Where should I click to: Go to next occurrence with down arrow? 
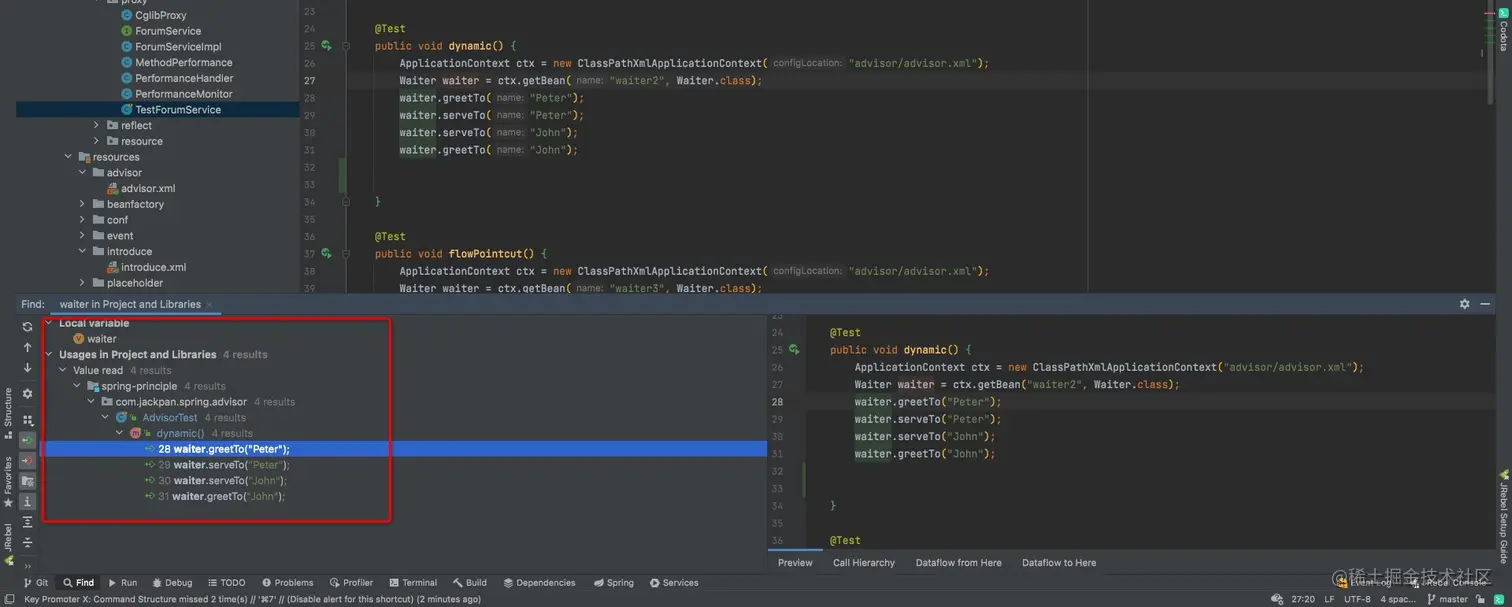(x=27, y=368)
